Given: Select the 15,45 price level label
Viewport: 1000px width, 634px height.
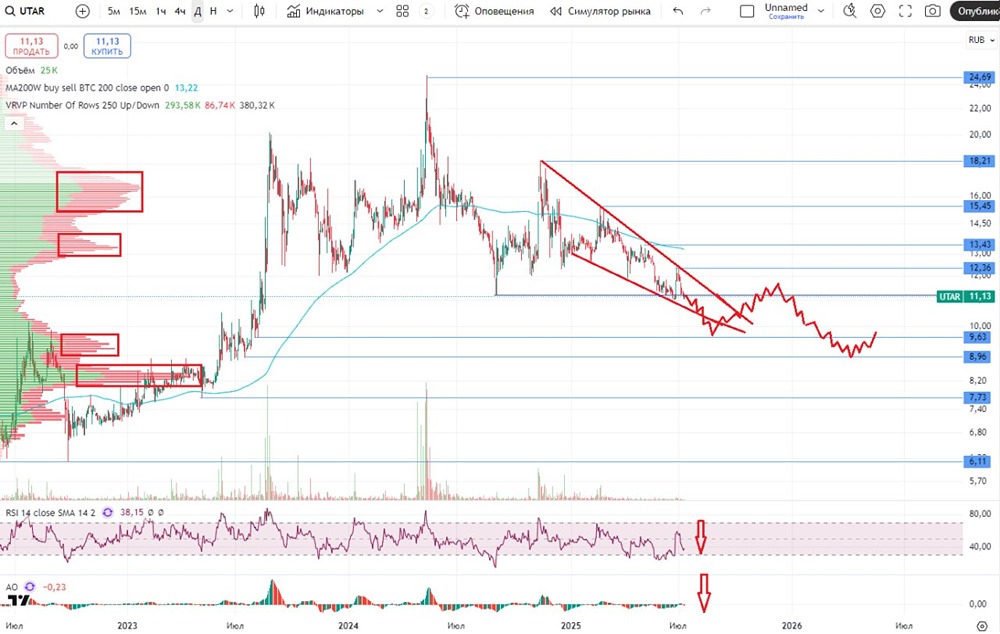Looking at the screenshot, I should tap(980, 206).
